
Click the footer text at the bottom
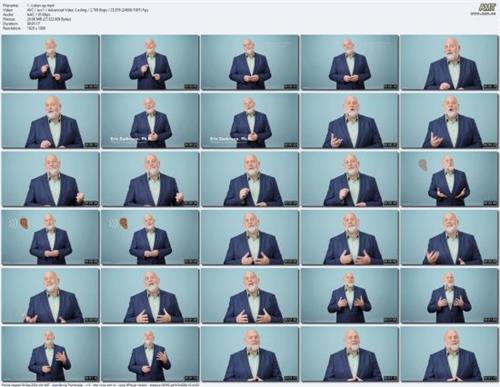(100, 384)
